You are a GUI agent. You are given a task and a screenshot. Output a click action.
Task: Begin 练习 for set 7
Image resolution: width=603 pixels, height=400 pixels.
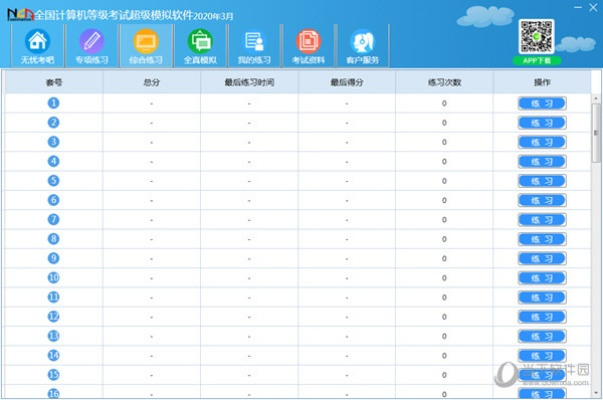coord(542,220)
